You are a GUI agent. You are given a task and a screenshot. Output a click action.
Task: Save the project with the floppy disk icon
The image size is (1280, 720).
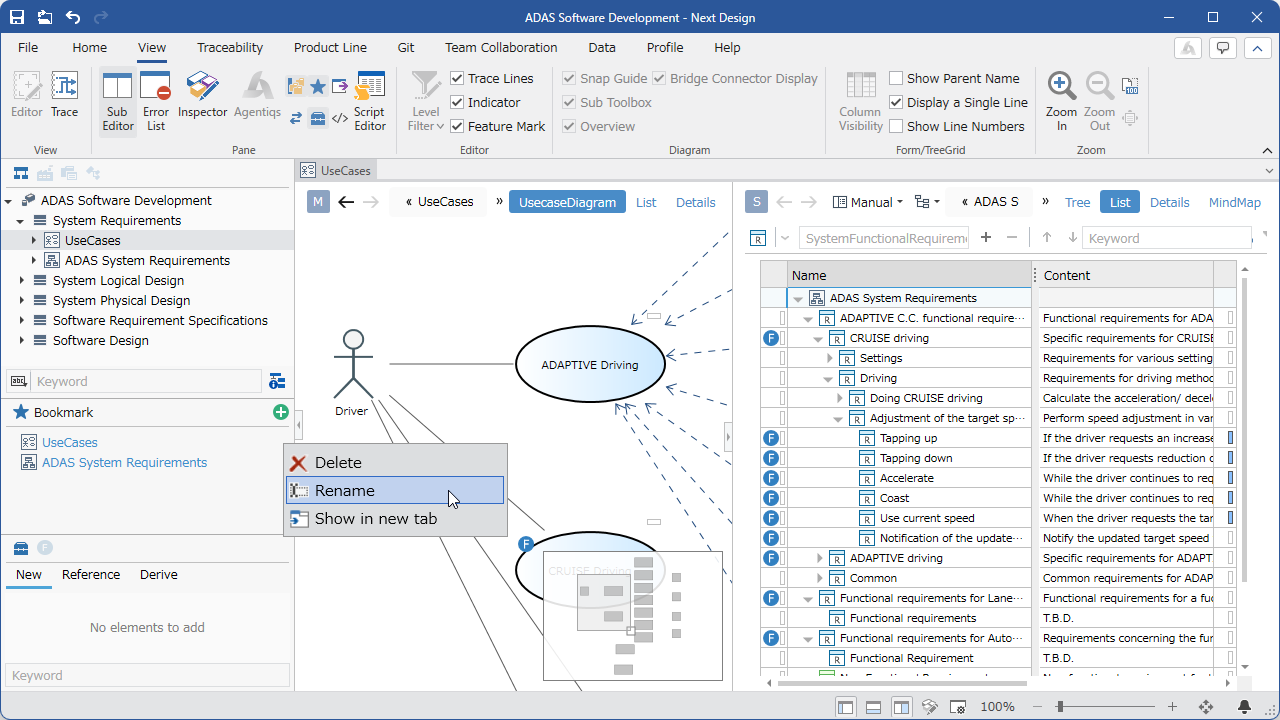click(17, 17)
